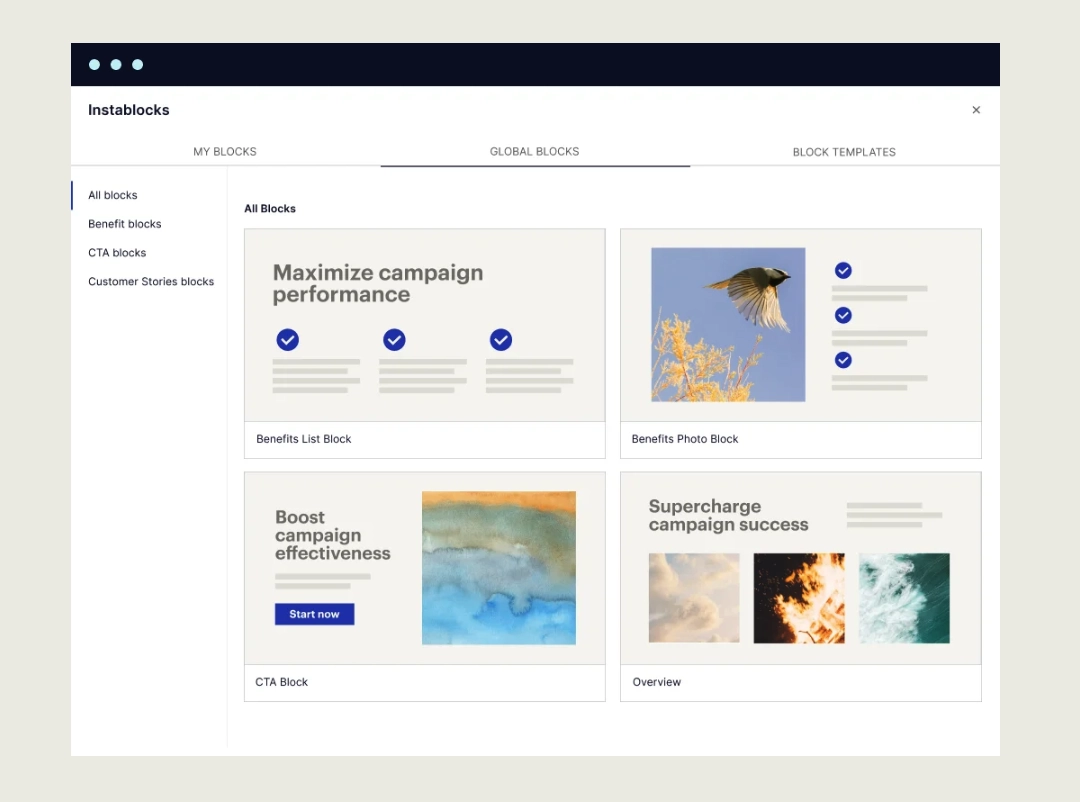Select All blocks in the sidebar
Image resolution: width=1080 pixels, height=802 pixels.
tap(112, 195)
